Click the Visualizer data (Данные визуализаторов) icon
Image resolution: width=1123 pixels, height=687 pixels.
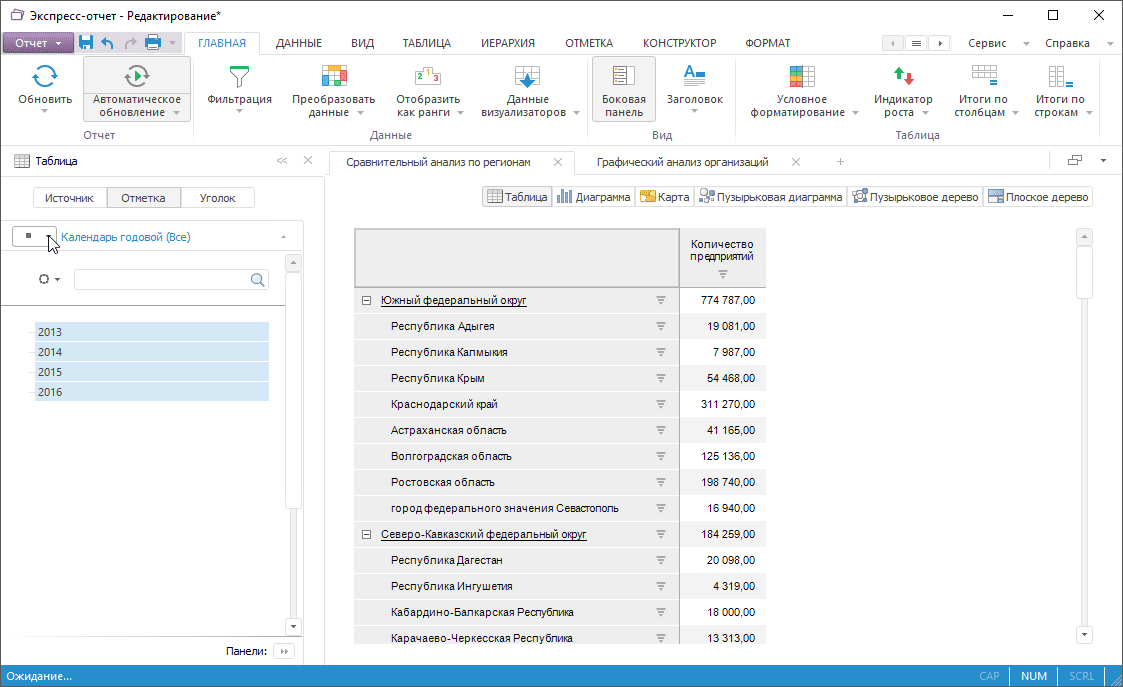(527, 77)
